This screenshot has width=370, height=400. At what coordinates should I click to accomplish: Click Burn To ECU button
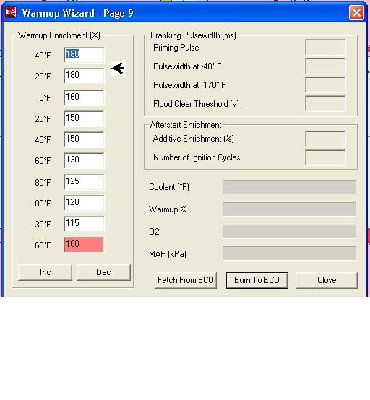pyautogui.click(x=257, y=280)
